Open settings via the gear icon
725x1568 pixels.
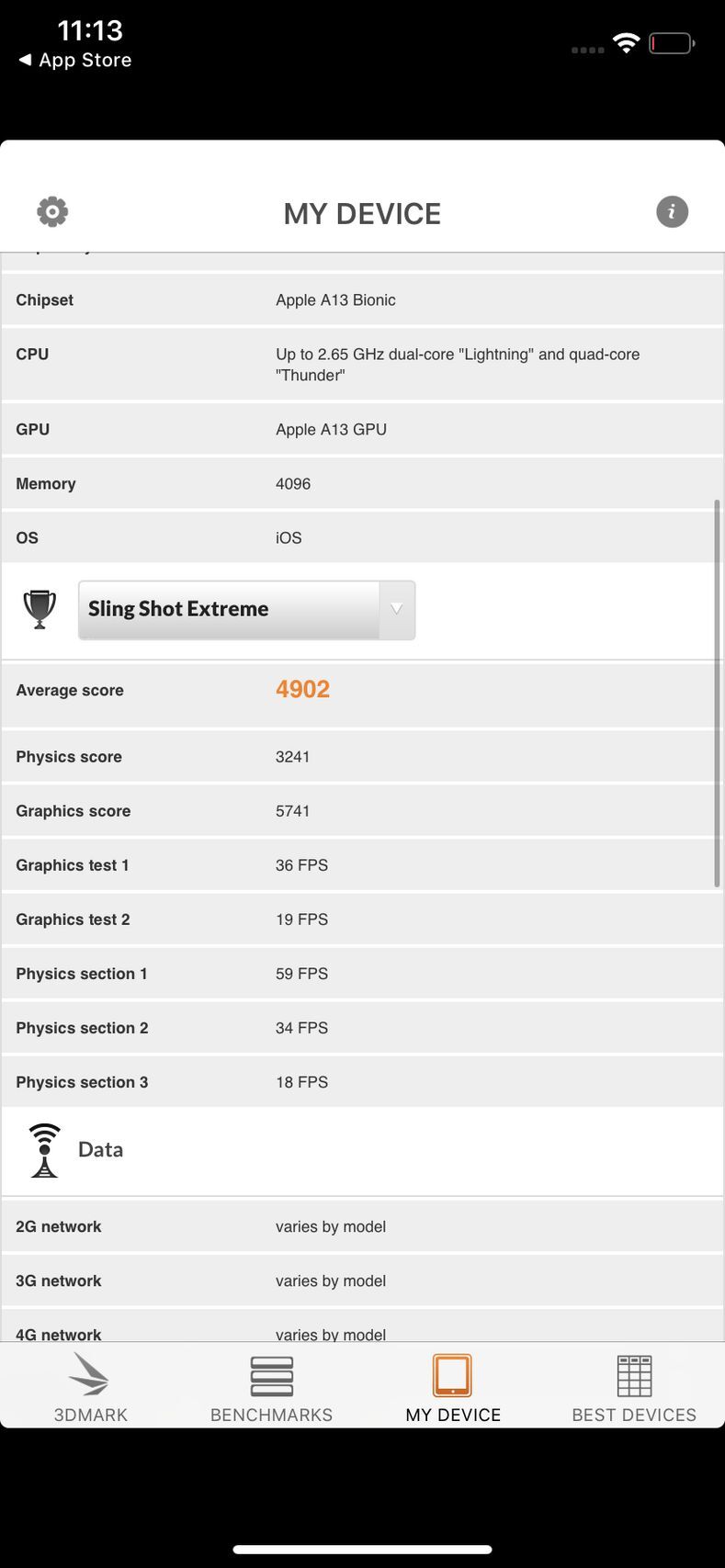tap(52, 212)
